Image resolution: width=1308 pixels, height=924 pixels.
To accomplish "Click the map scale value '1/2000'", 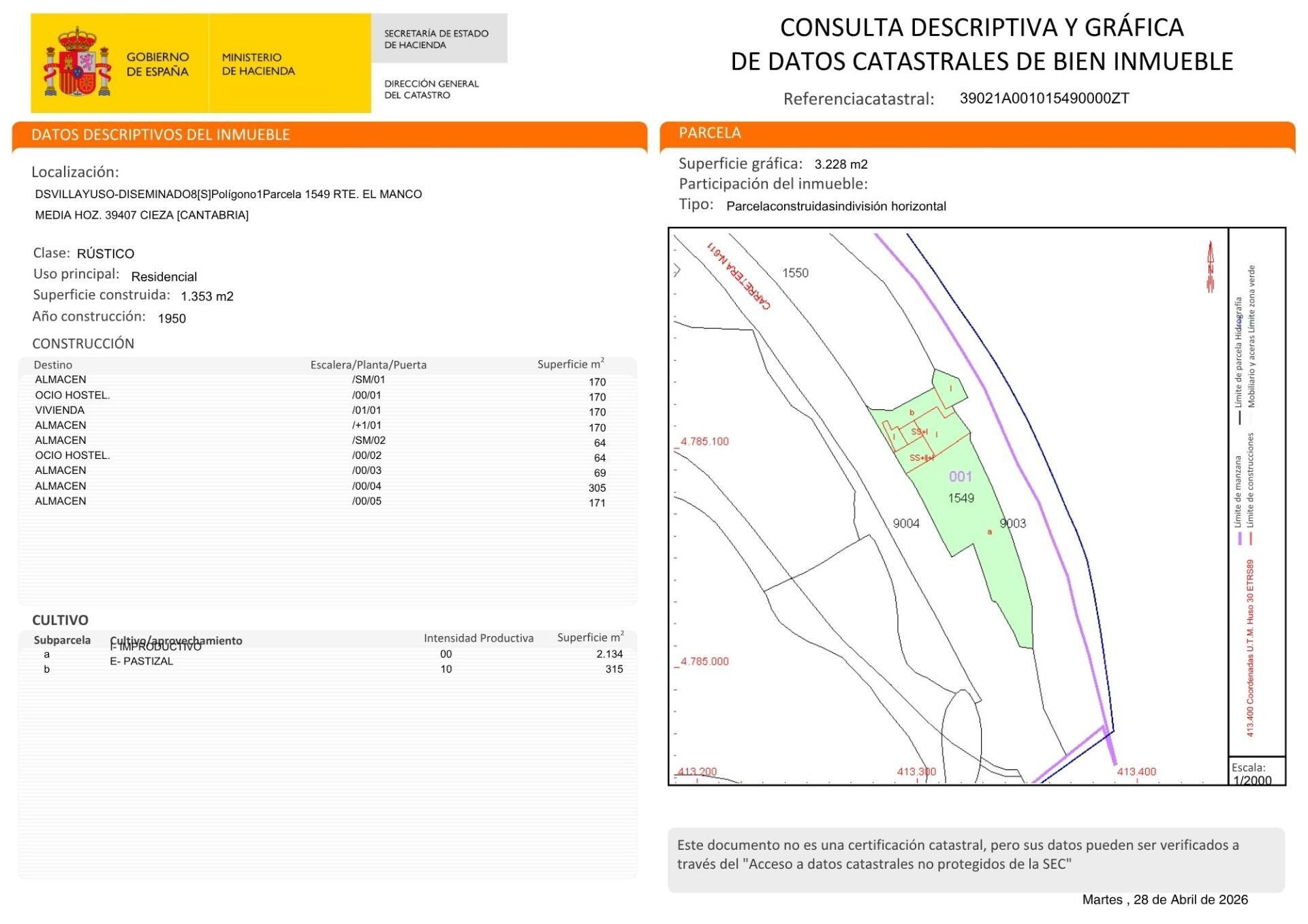I will pos(1252,780).
